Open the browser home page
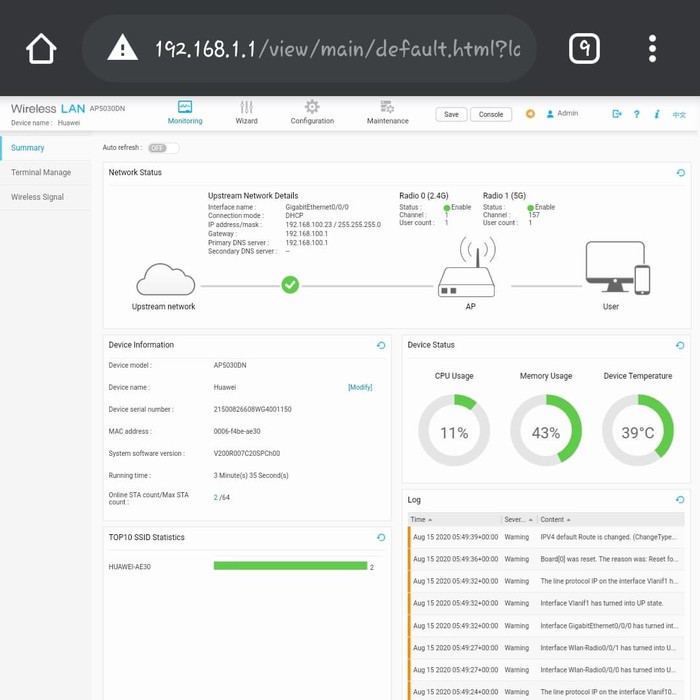Viewport: 700px width, 700px height. tap(41, 48)
